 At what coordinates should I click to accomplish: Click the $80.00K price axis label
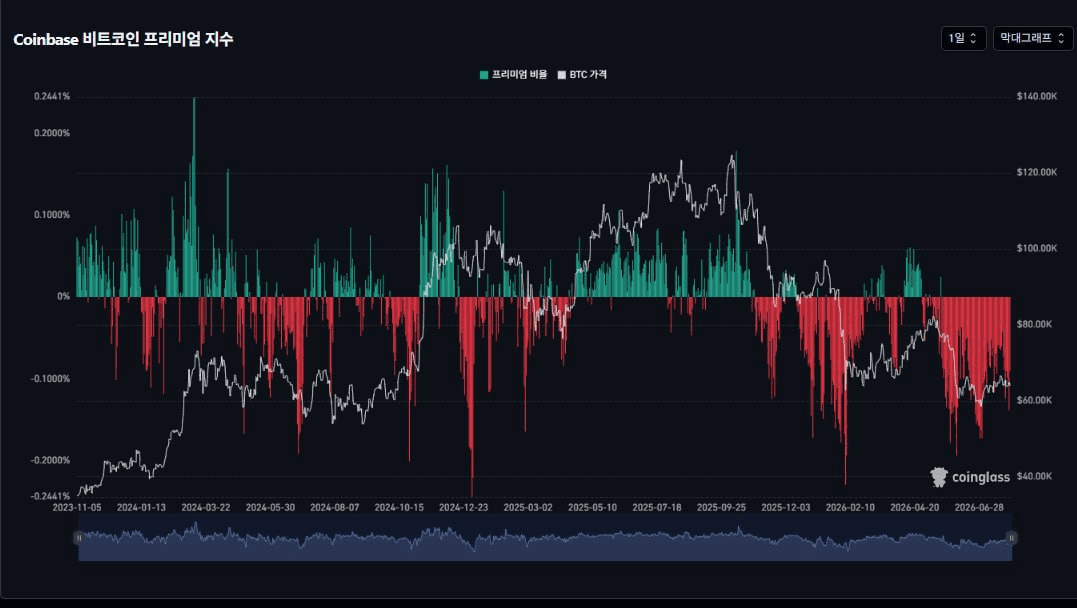coord(1034,324)
